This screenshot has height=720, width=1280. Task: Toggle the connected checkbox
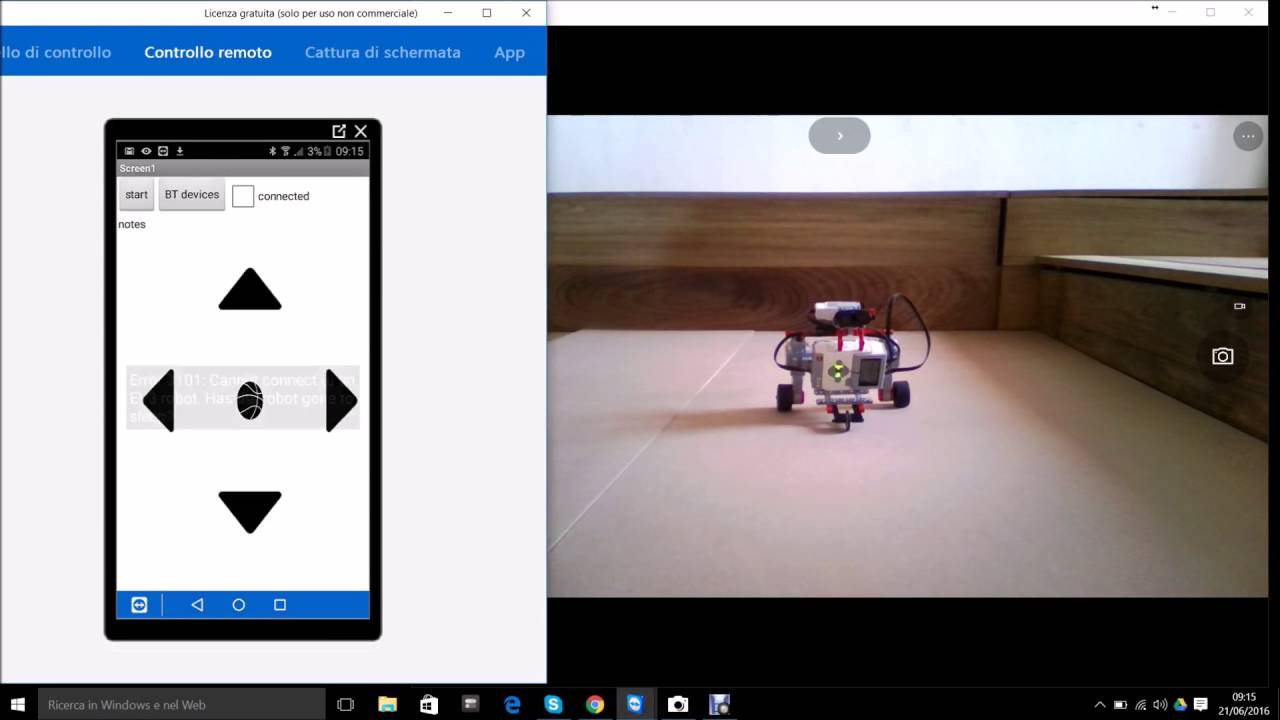[243, 196]
